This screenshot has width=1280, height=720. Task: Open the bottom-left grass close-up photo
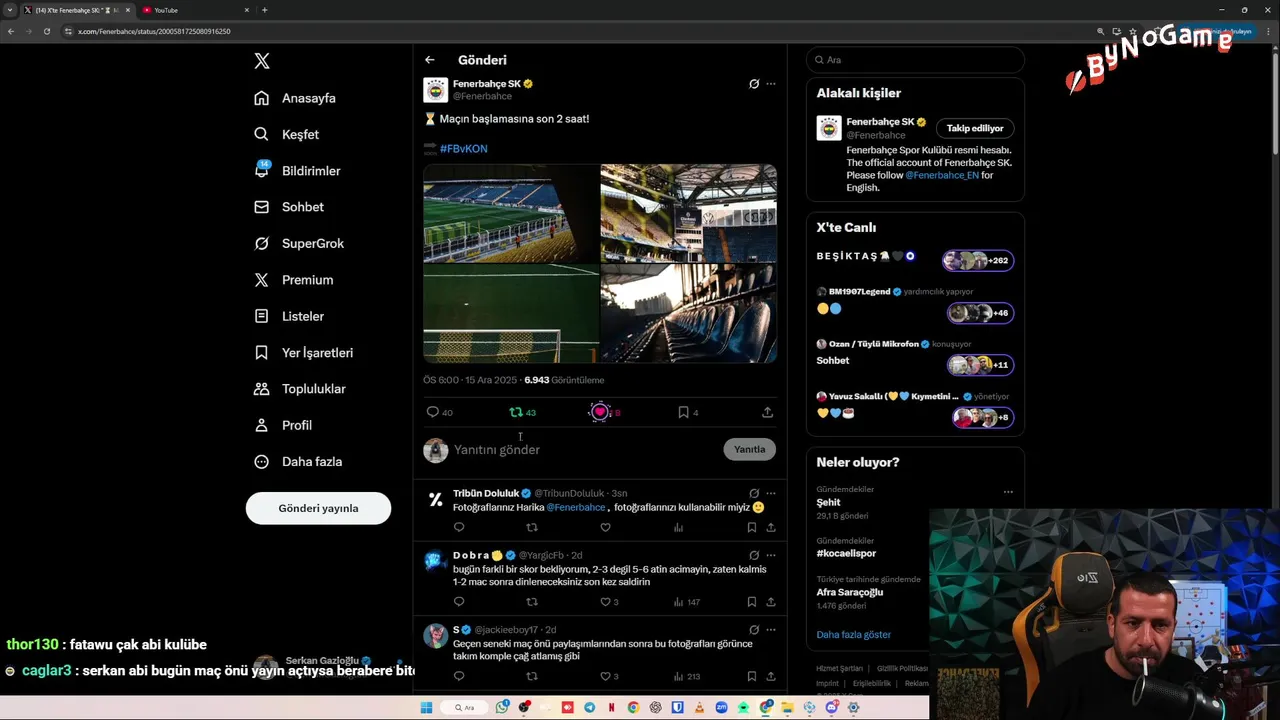point(511,313)
